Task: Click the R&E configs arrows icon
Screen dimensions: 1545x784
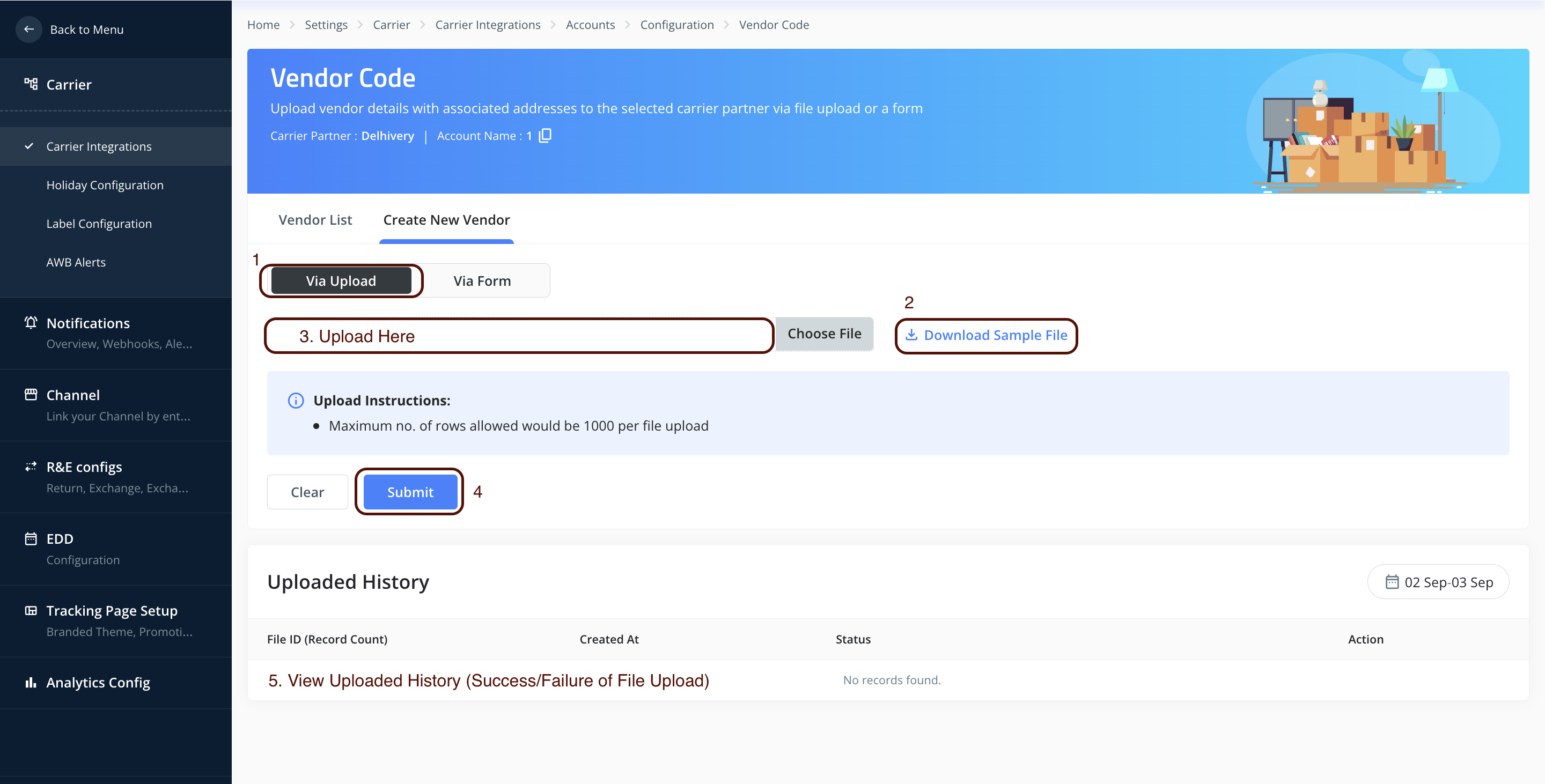Action: point(31,467)
